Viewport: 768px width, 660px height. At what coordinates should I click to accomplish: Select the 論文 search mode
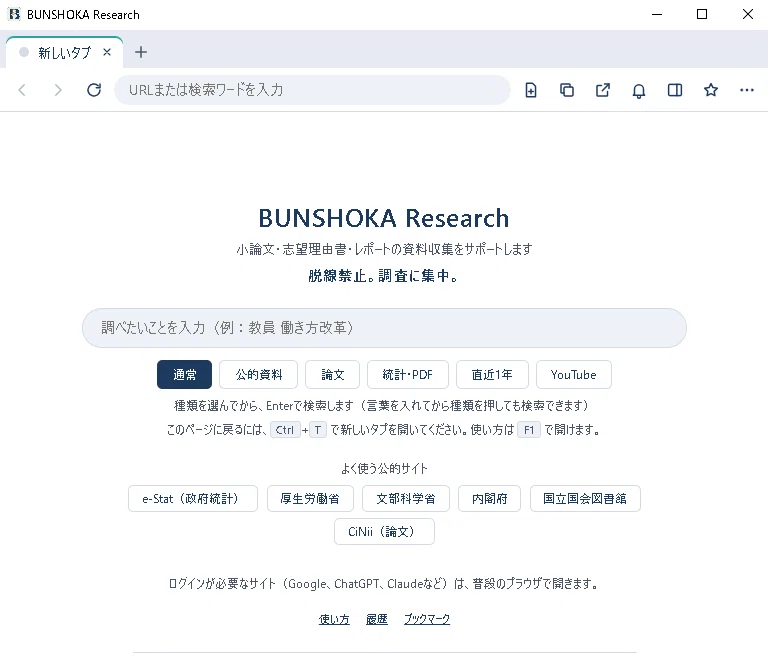click(333, 375)
